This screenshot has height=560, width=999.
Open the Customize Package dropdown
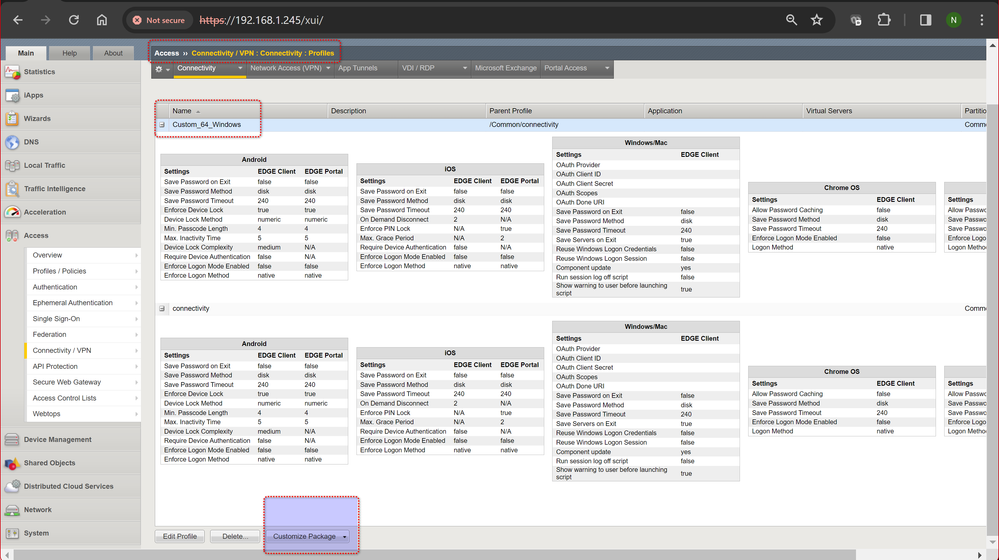click(x=345, y=537)
